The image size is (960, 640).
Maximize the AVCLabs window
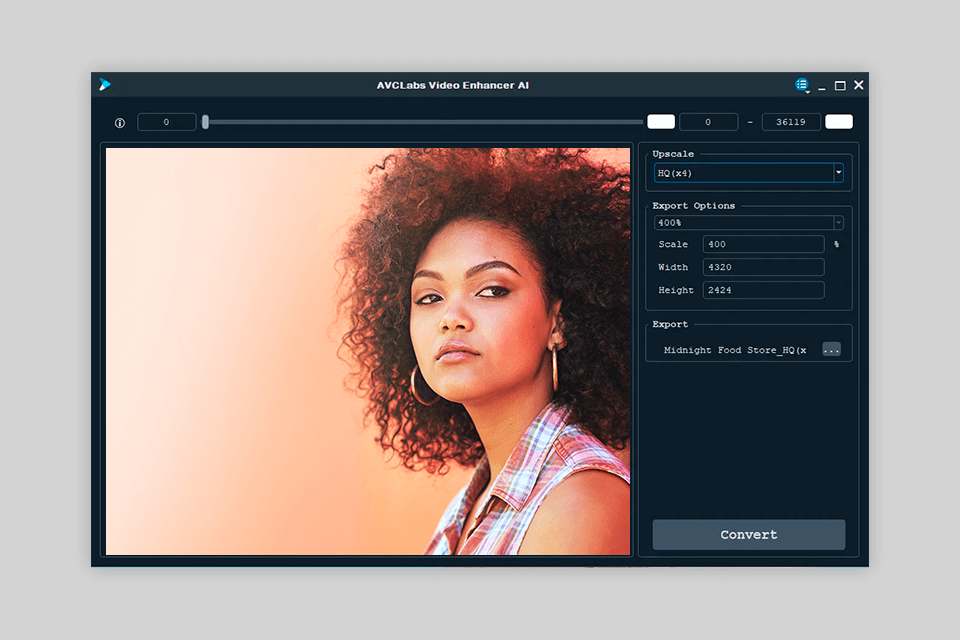(840, 86)
